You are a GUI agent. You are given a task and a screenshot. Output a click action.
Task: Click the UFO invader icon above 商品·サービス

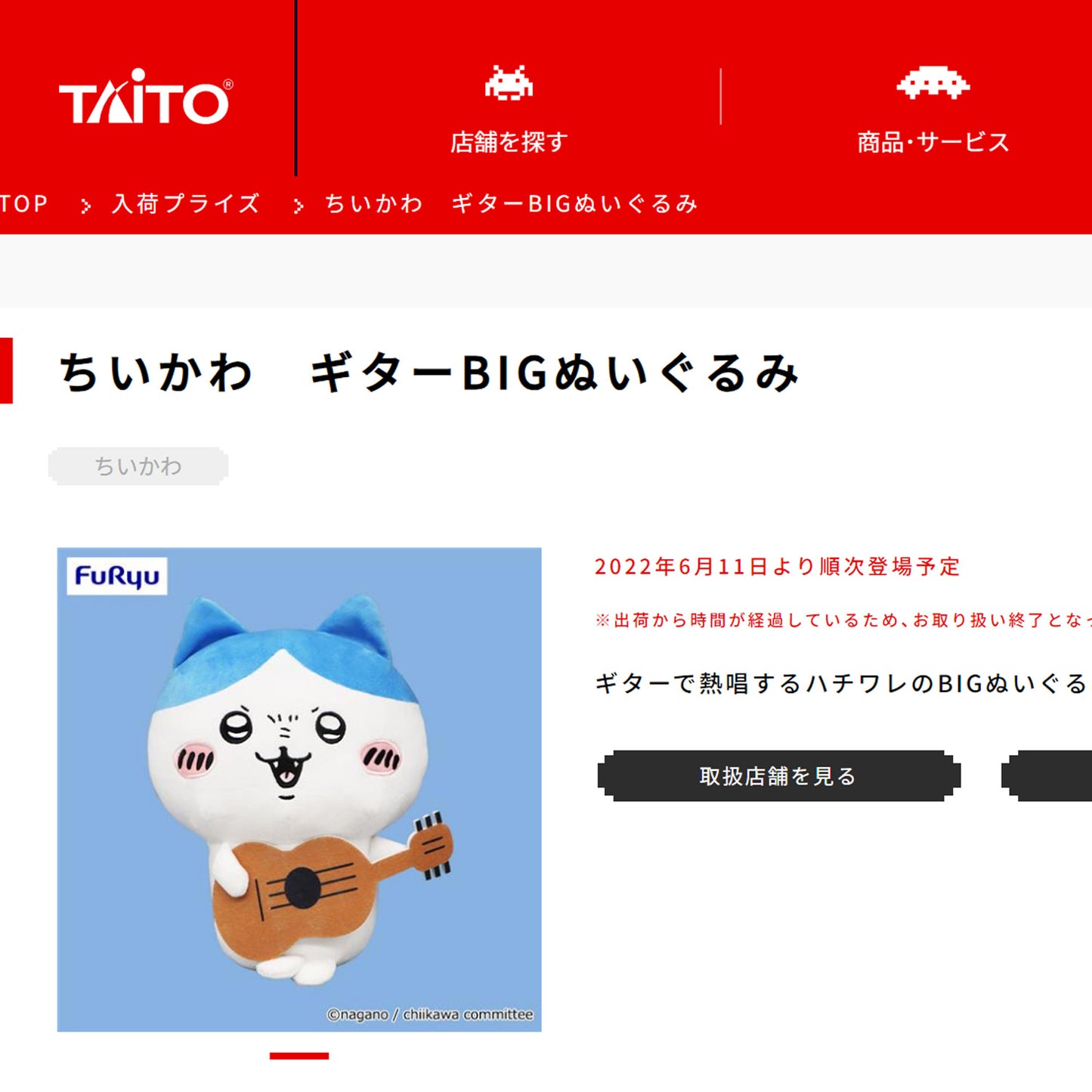tap(933, 83)
